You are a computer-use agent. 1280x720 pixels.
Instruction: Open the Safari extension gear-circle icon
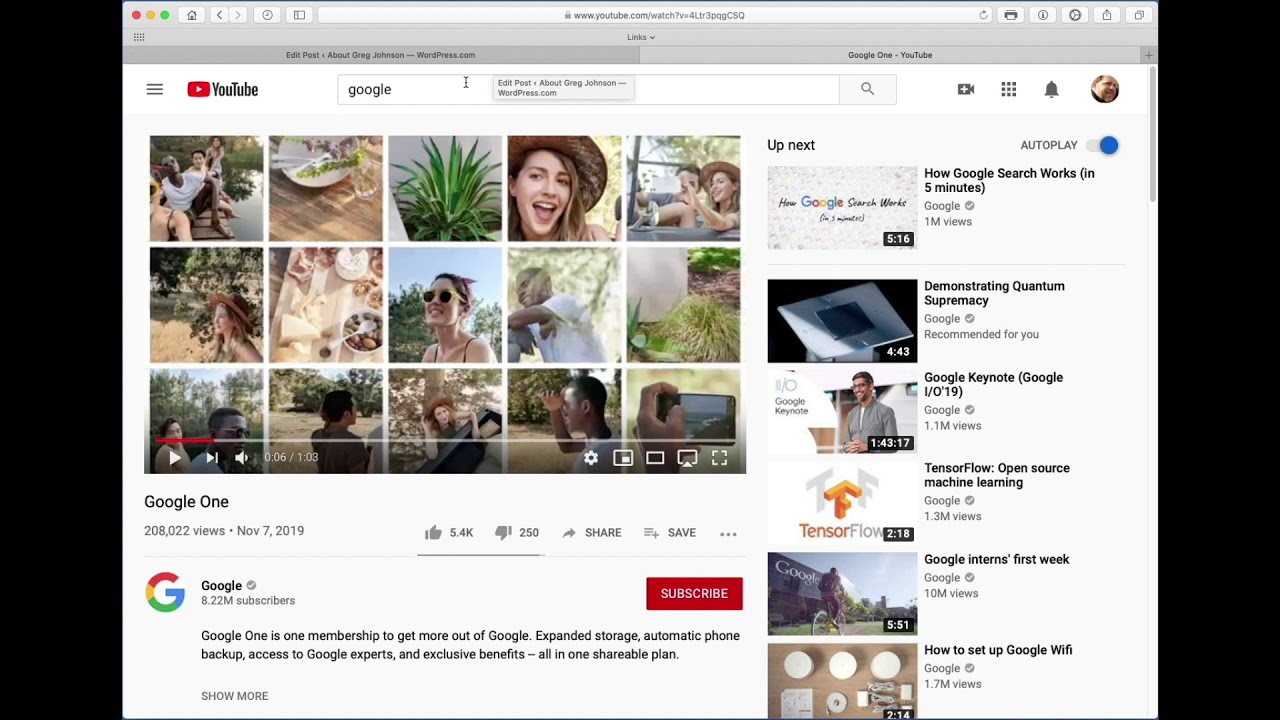click(1075, 15)
